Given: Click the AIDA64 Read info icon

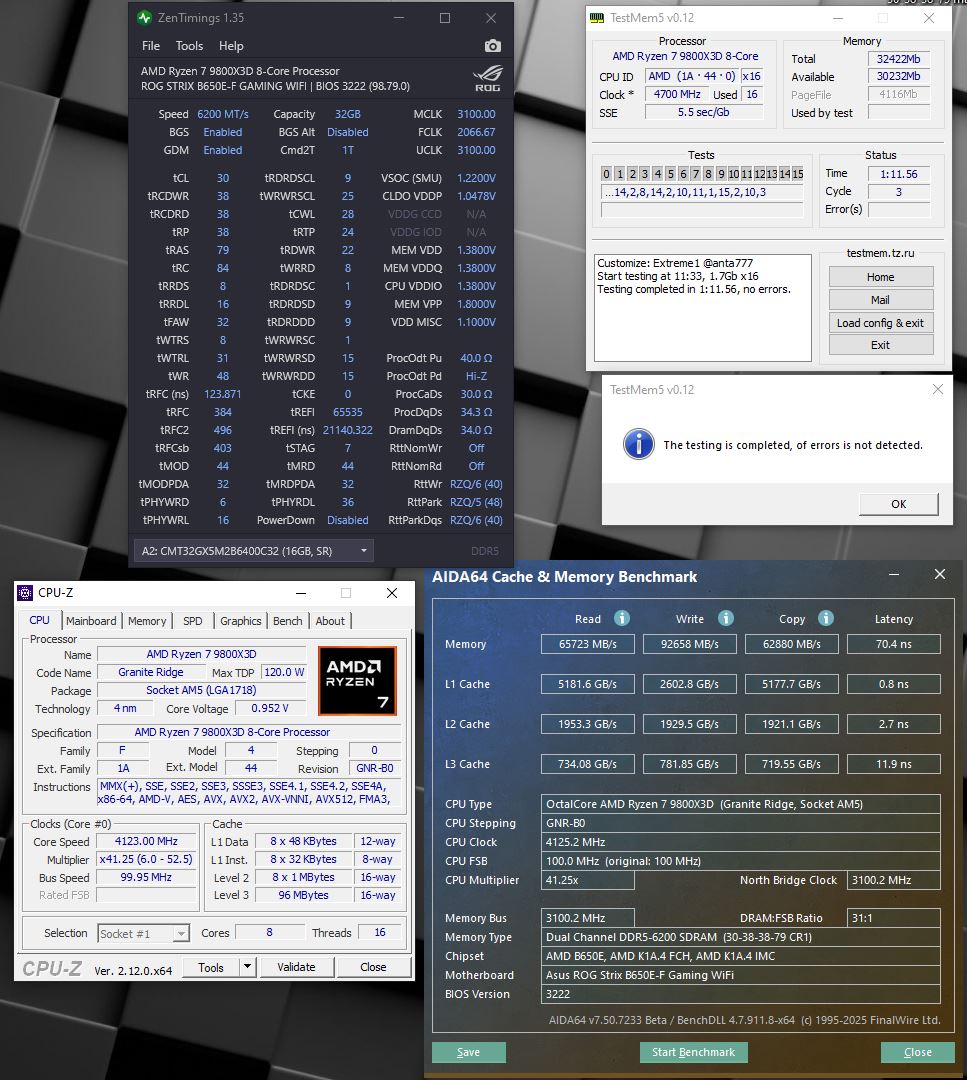Looking at the screenshot, I should [621, 618].
